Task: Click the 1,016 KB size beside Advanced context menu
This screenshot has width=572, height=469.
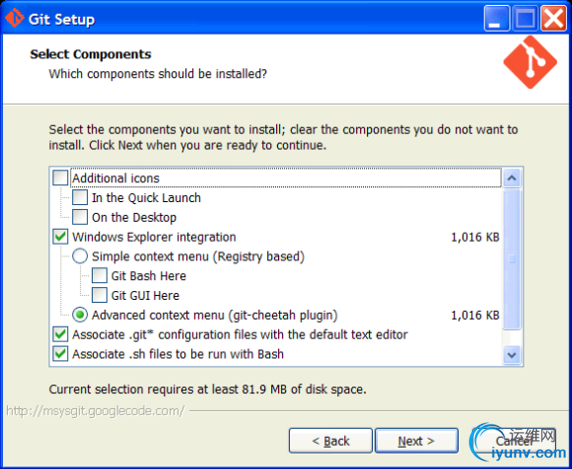Action: coord(475,315)
